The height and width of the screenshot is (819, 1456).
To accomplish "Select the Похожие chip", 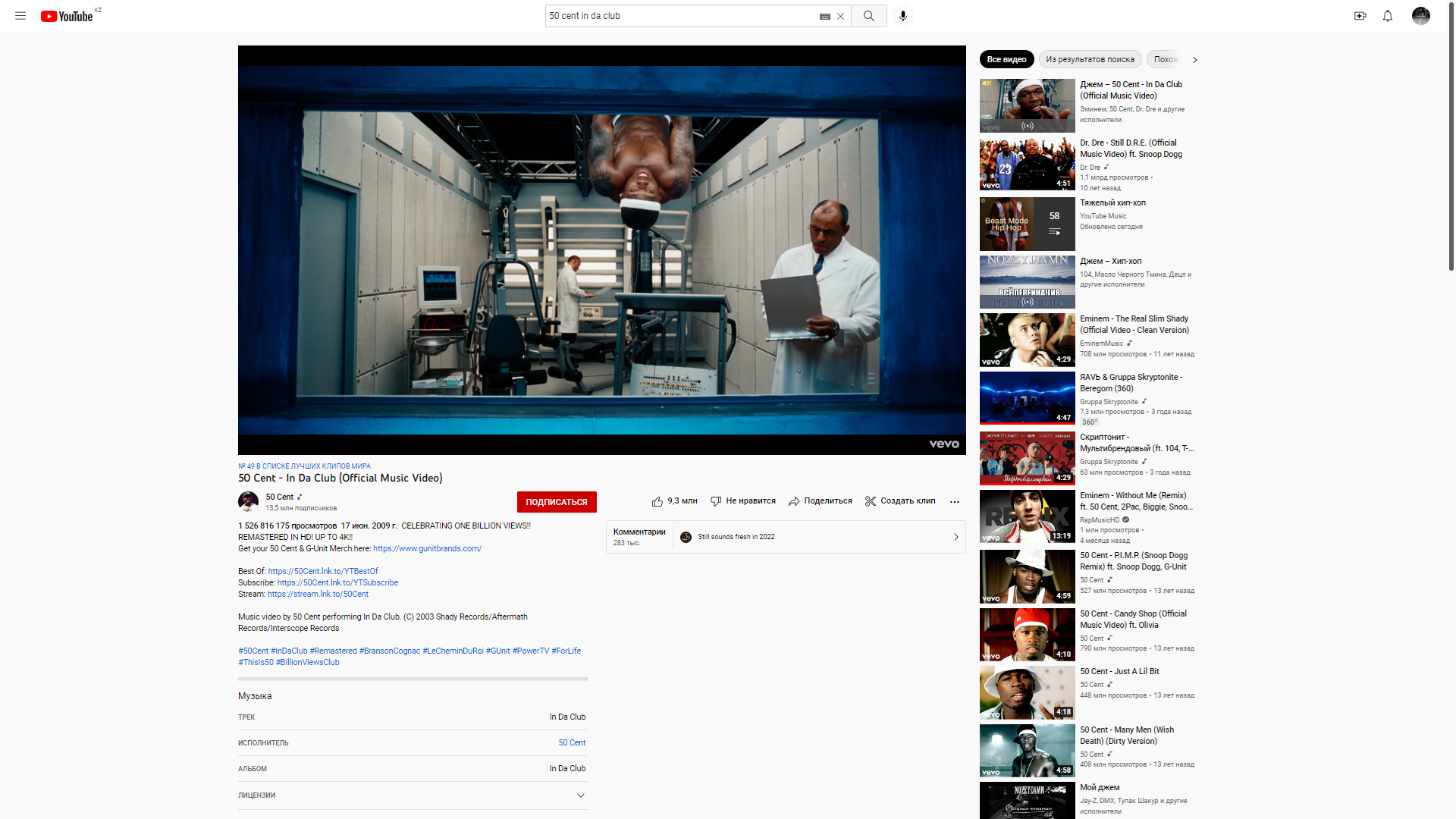I will (1165, 59).
